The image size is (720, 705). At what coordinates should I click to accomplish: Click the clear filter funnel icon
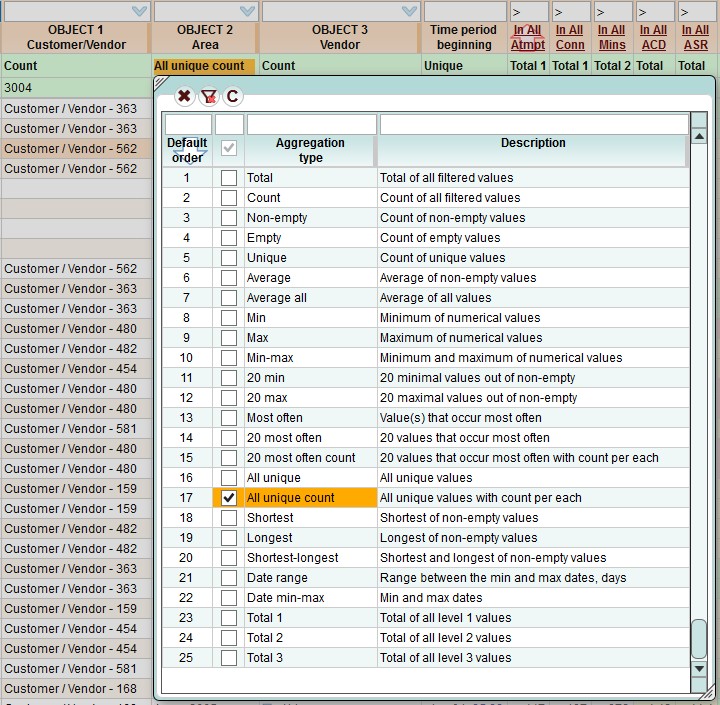208,96
